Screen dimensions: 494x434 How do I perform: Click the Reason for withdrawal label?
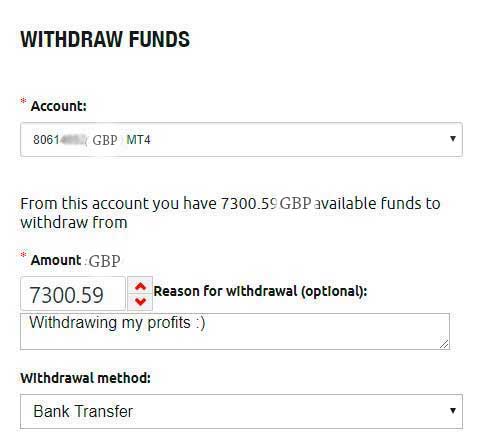(x=260, y=291)
